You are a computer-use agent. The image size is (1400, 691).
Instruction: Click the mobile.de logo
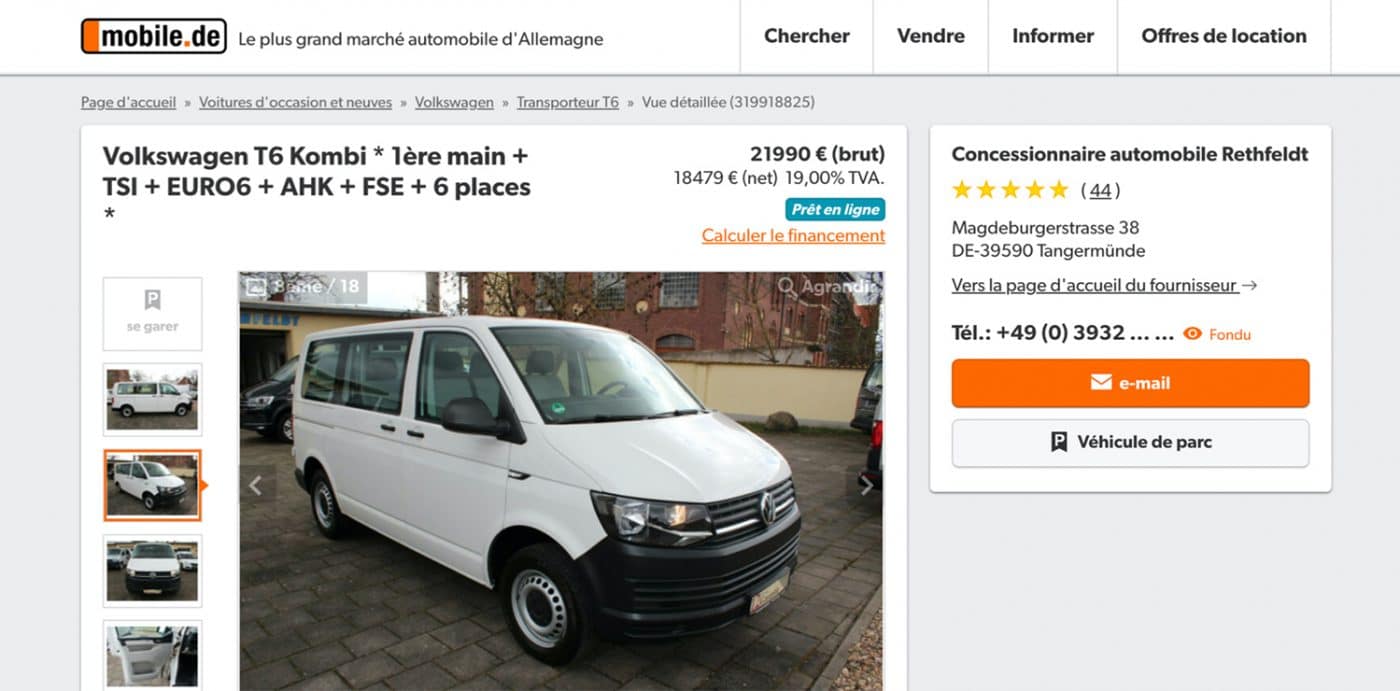[153, 37]
